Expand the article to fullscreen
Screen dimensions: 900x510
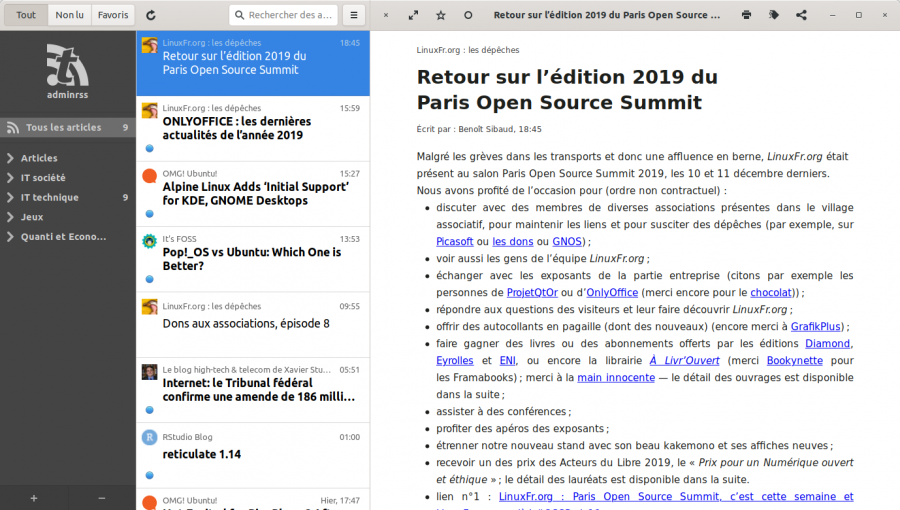click(413, 15)
